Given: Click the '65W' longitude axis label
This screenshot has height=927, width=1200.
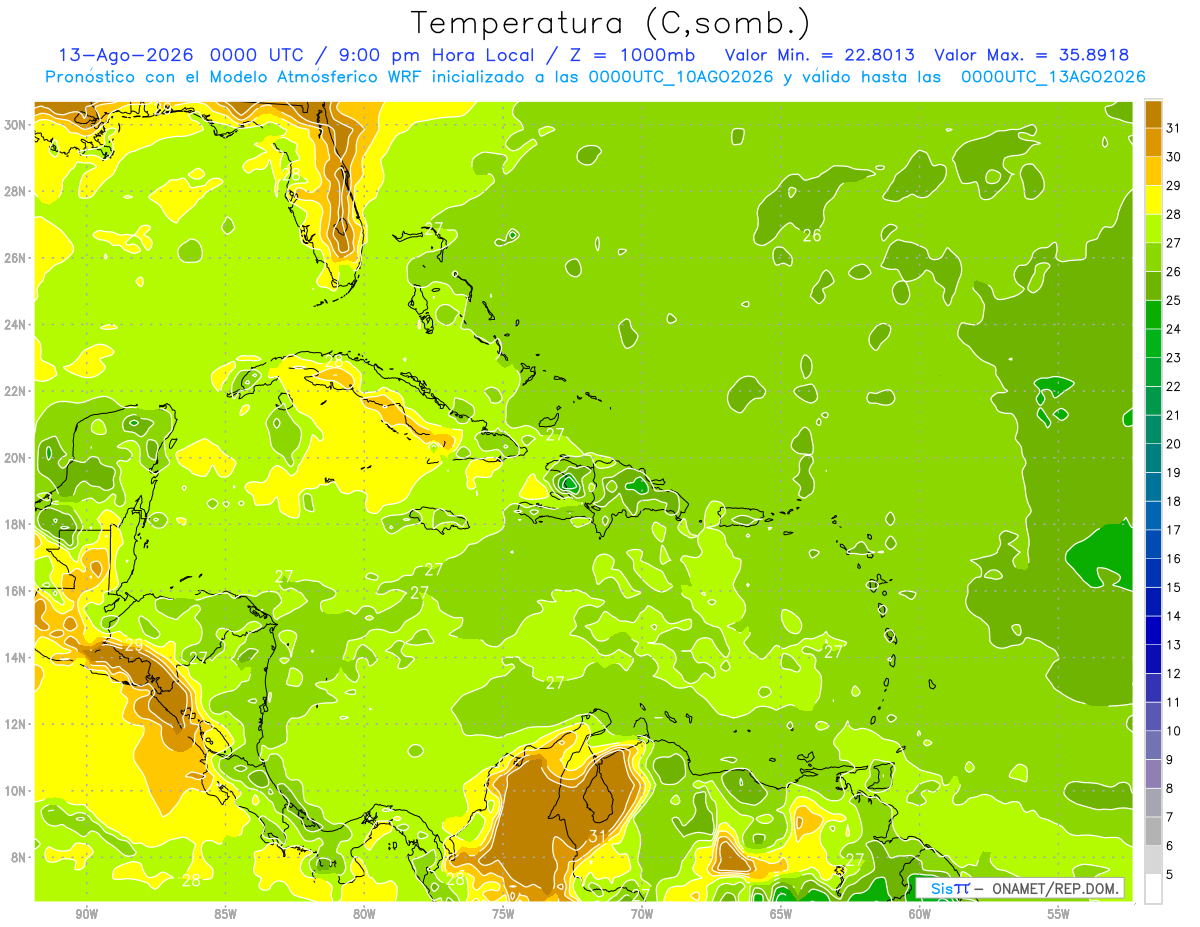Looking at the screenshot, I should click(781, 914).
